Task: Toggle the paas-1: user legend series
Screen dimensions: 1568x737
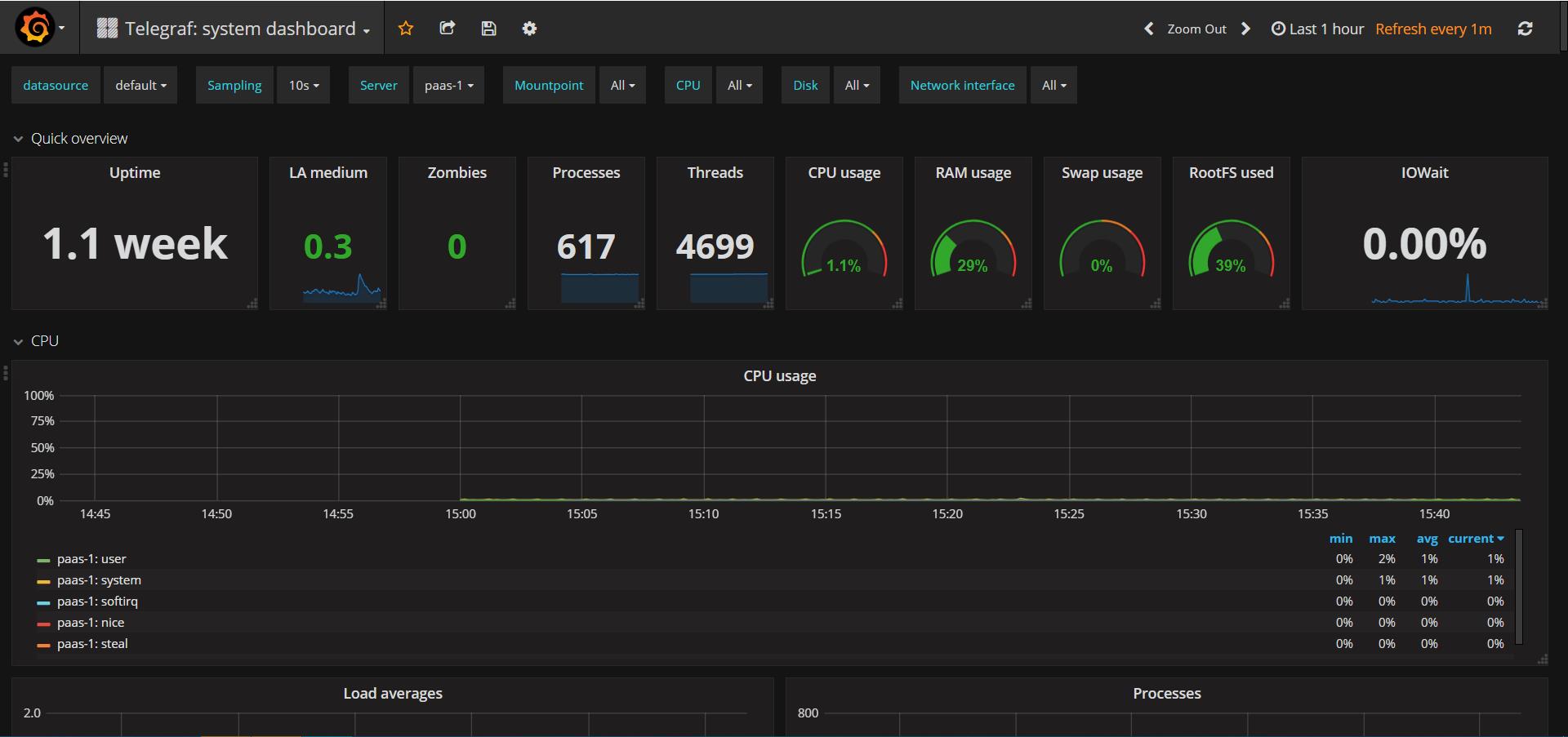Action: (x=91, y=559)
